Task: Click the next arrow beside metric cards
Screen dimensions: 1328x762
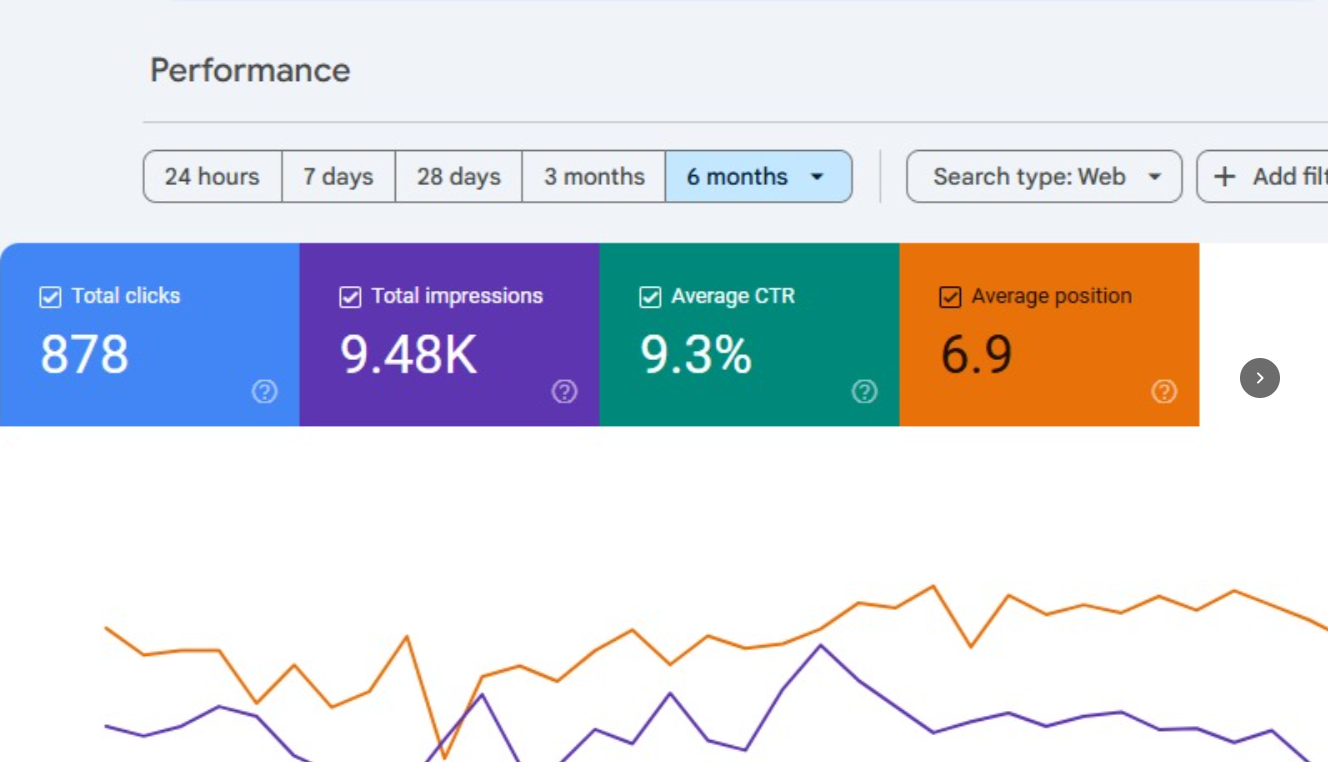Action: tap(1259, 378)
